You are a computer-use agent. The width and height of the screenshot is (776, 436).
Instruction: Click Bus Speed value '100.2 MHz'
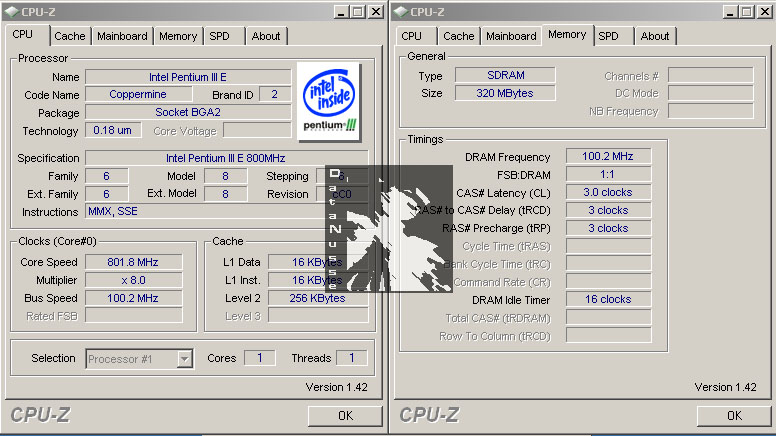coord(134,298)
